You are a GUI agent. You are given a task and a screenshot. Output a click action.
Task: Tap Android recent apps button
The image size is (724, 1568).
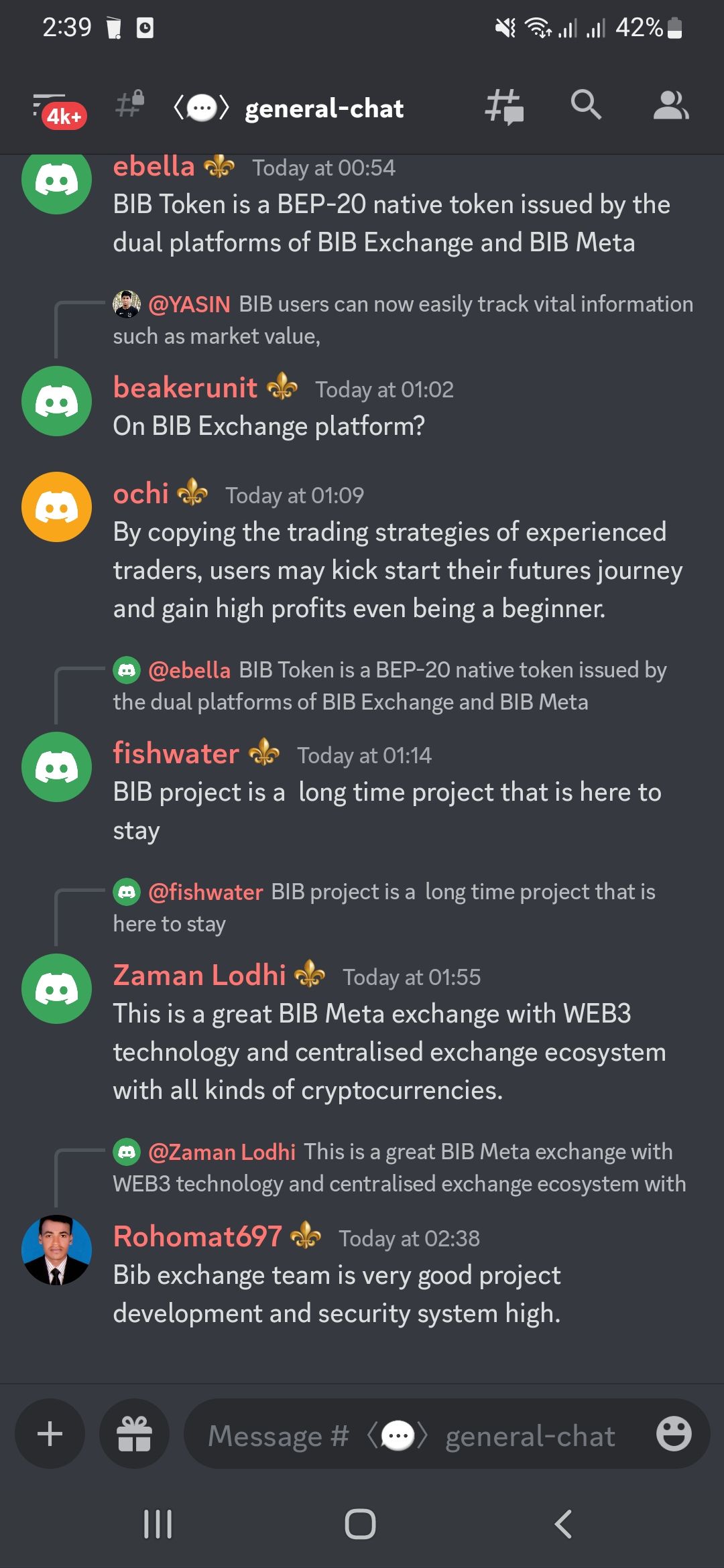[158, 1524]
